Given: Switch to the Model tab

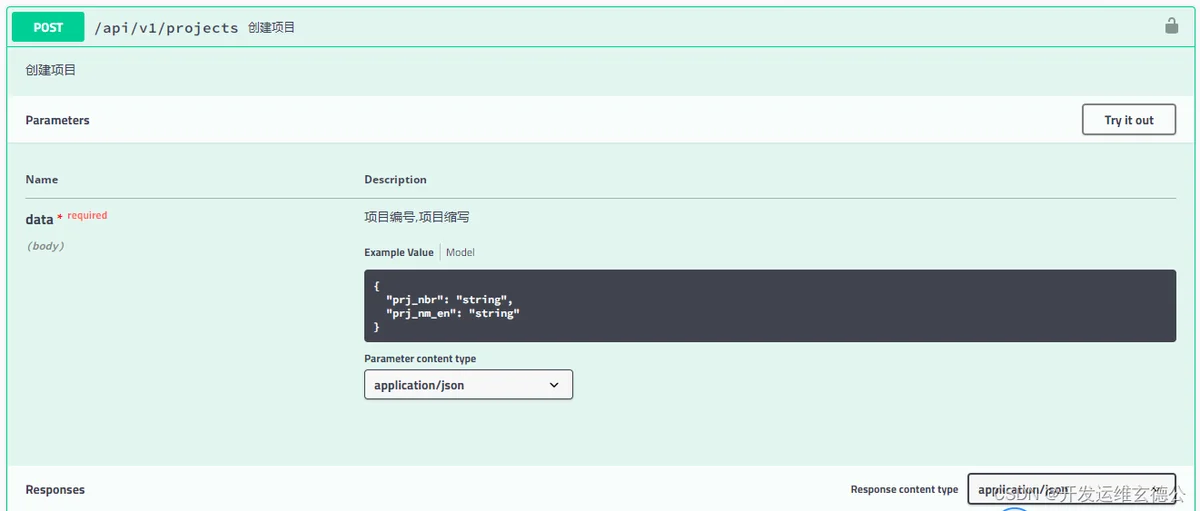Looking at the screenshot, I should pyautogui.click(x=460, y=252).
